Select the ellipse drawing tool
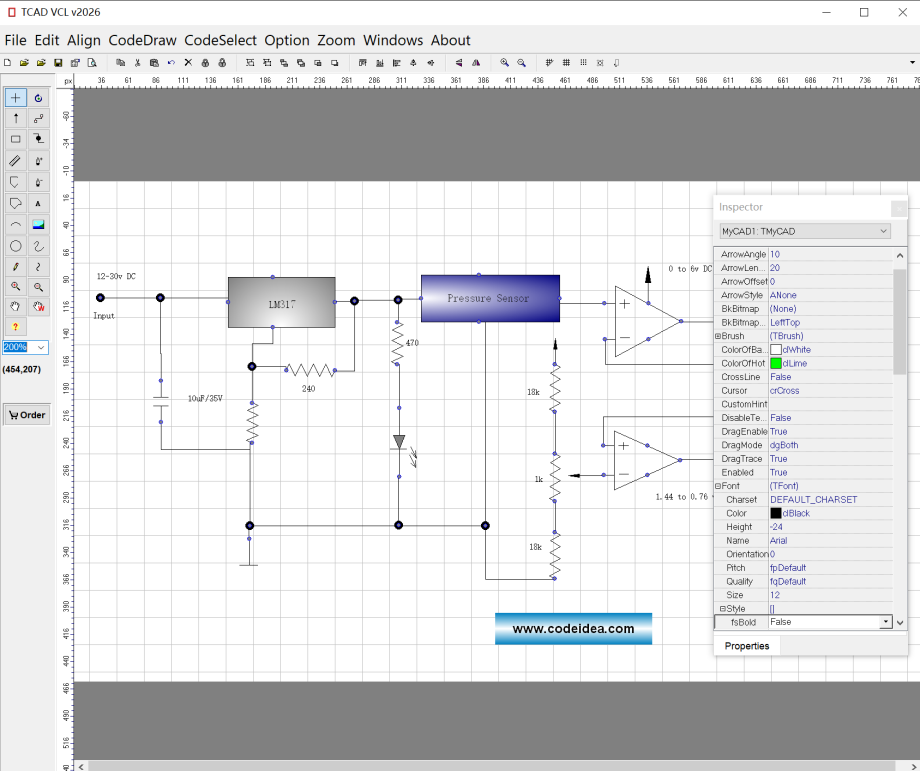This screenshot has height=771, width=920. pos(16,246)
